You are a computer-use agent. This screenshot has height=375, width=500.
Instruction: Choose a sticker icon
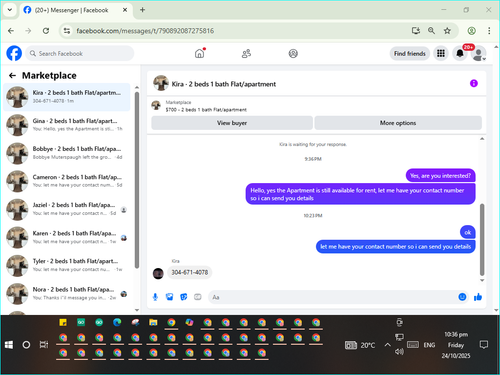184,297
